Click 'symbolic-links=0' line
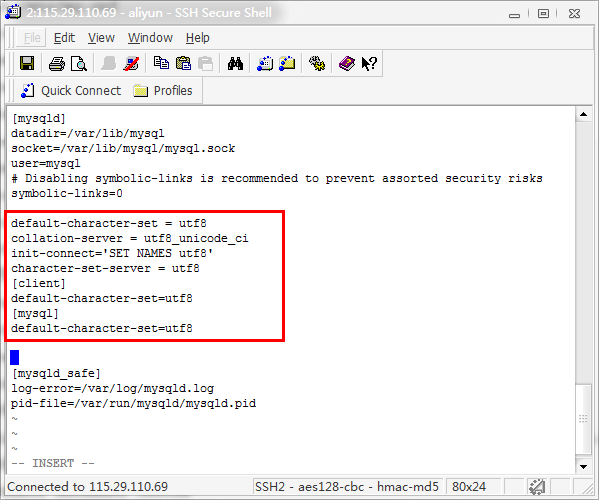 [x=67, y=193]
